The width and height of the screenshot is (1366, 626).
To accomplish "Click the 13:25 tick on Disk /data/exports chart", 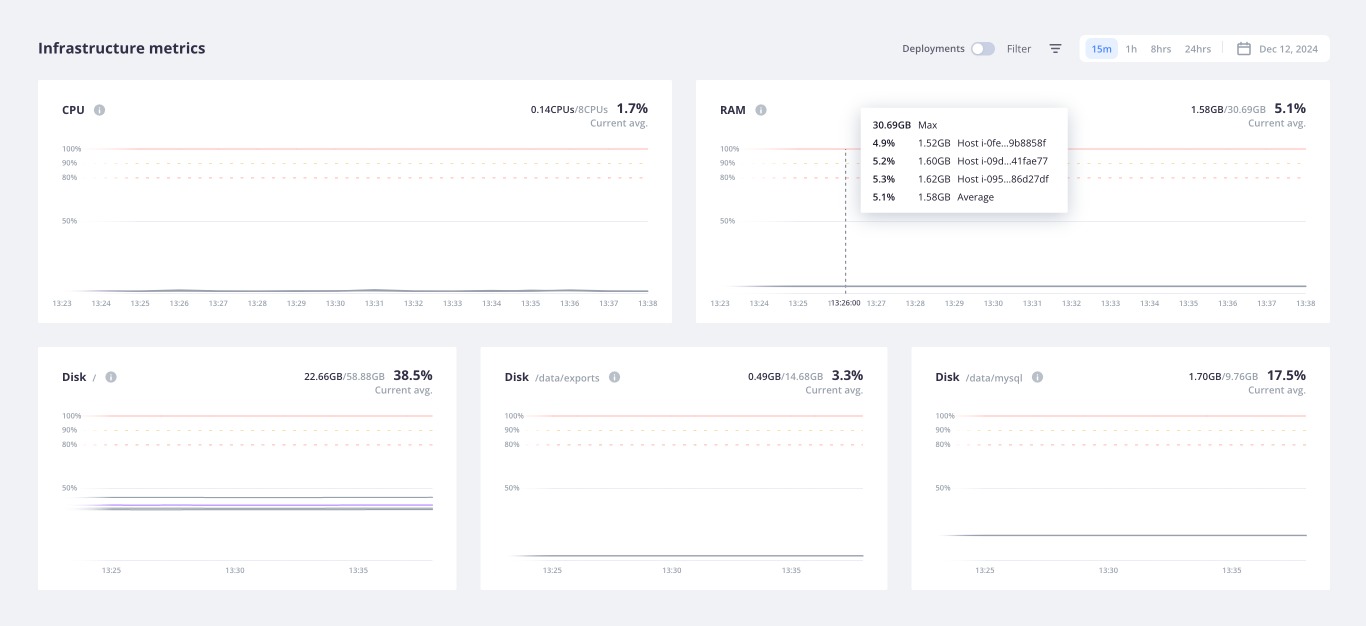I will (552, 570).
